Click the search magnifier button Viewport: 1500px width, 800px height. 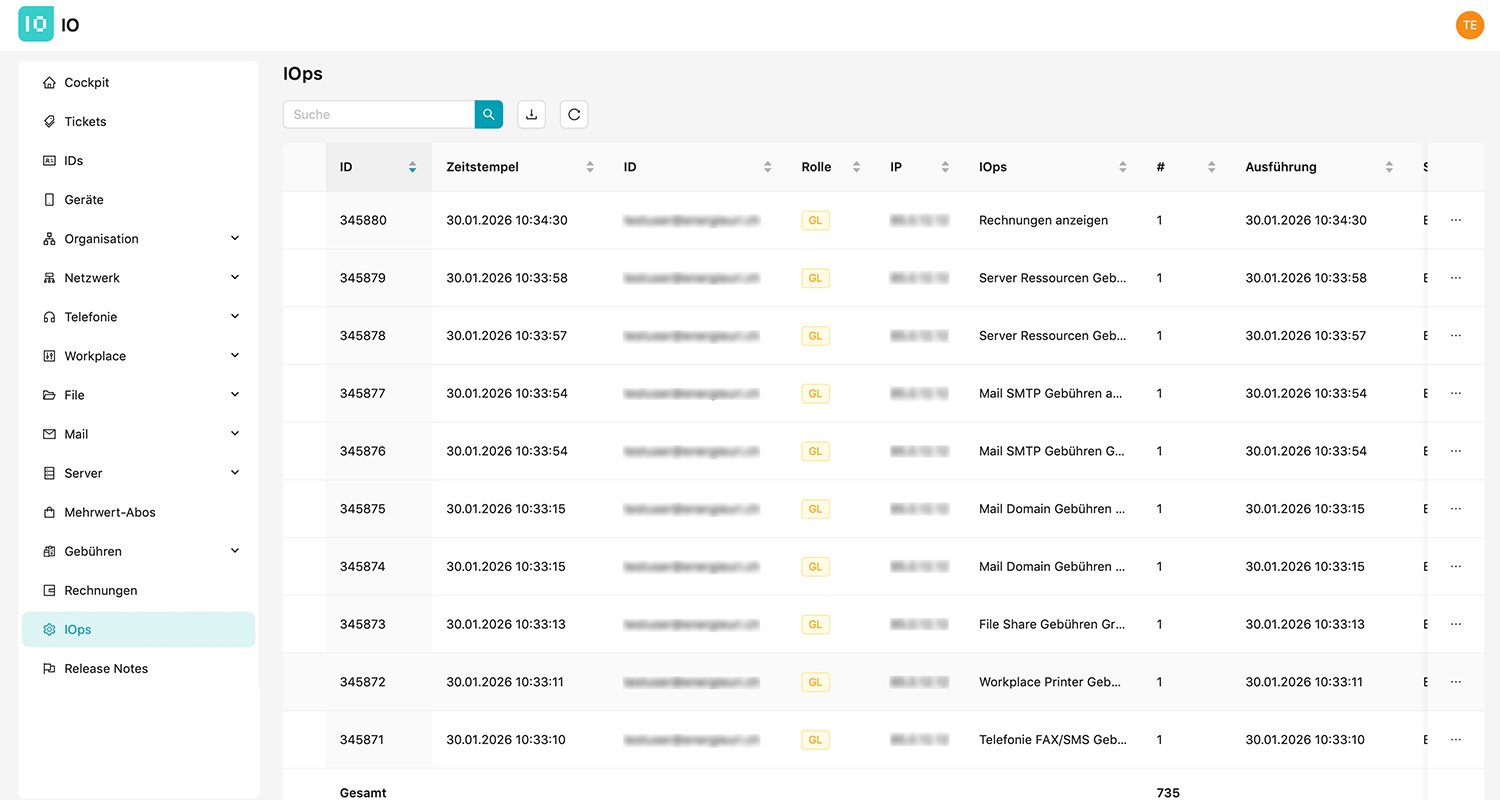pos(488,115)
